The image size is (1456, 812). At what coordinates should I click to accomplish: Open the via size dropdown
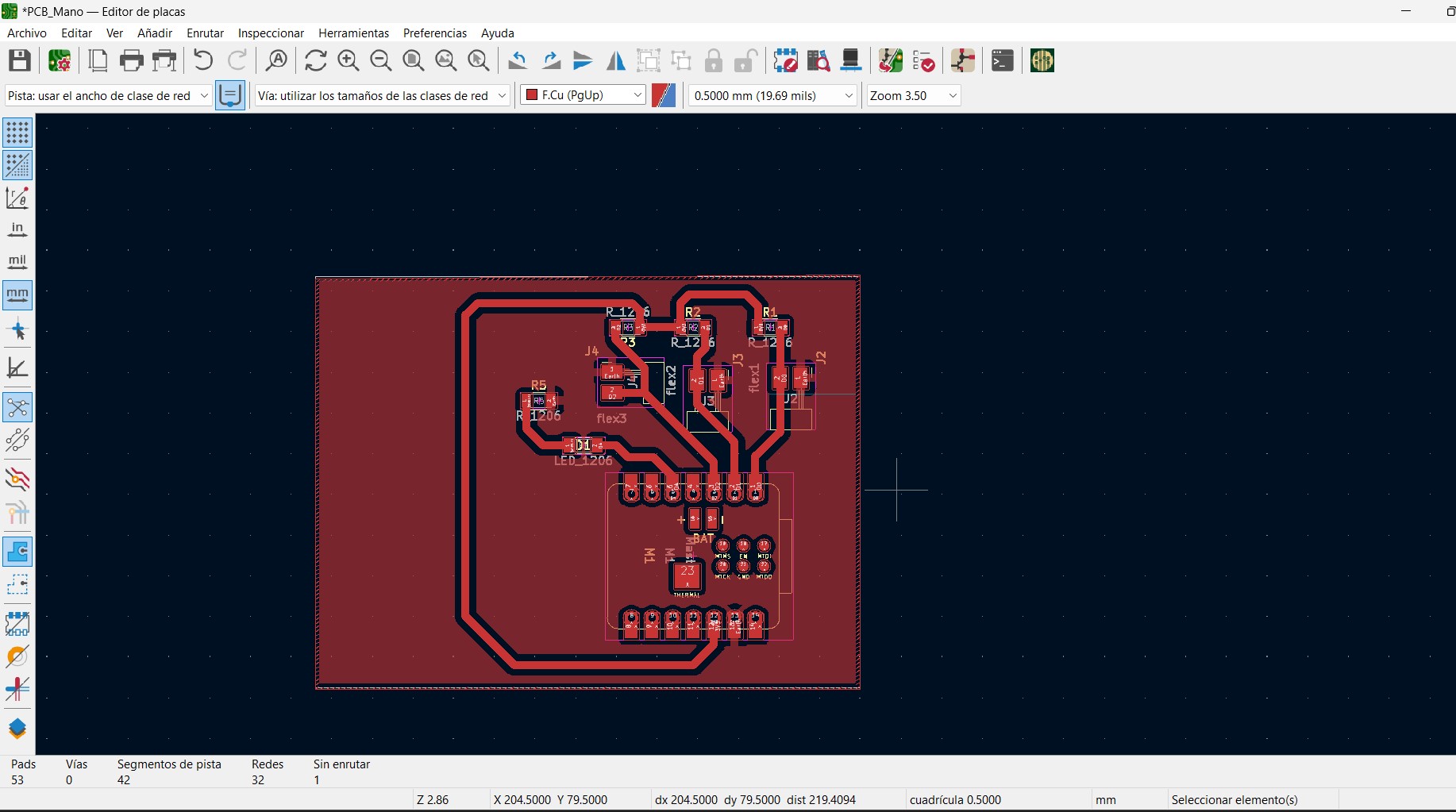382,95
